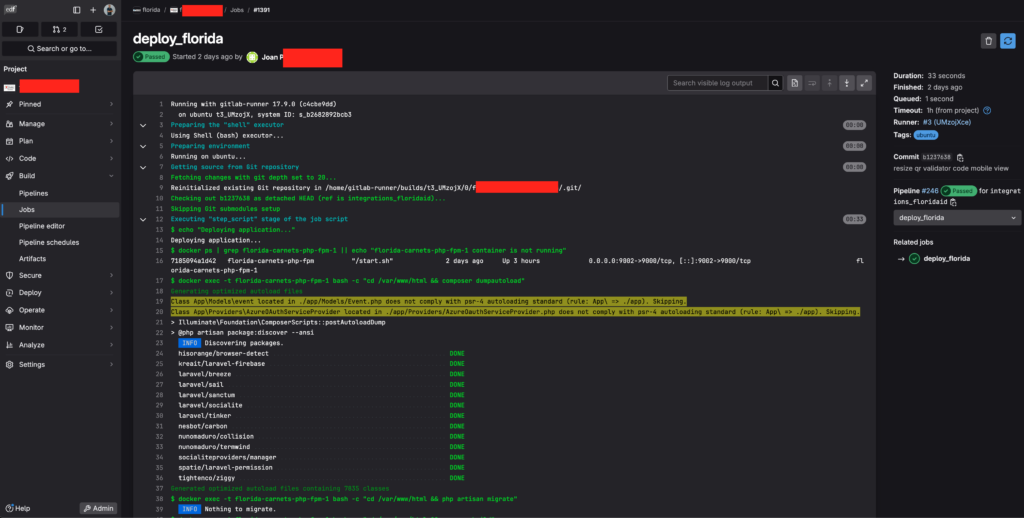This screenshot has height=518, width=1024.
Task: Jump to top of job log
Action: pos(829,83)
